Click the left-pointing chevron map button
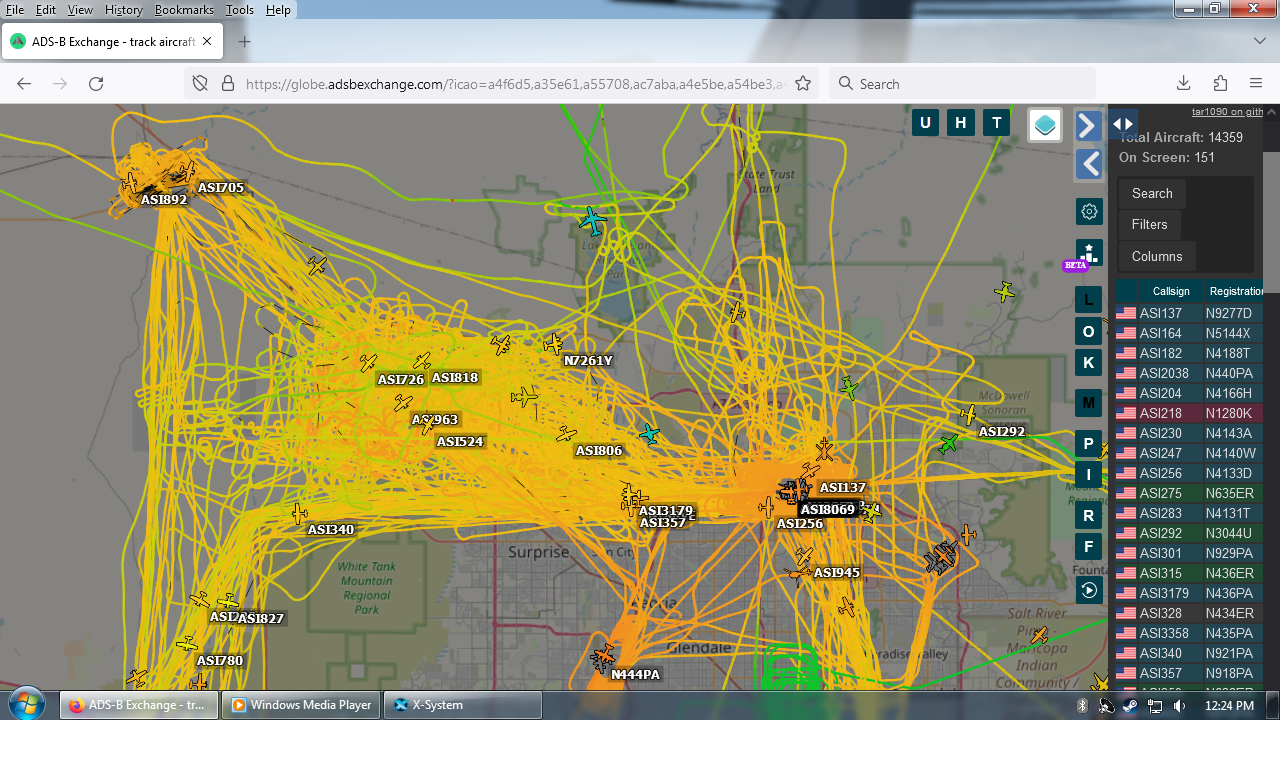This screenshot has height=758, width=1280. coord(1089,164)
